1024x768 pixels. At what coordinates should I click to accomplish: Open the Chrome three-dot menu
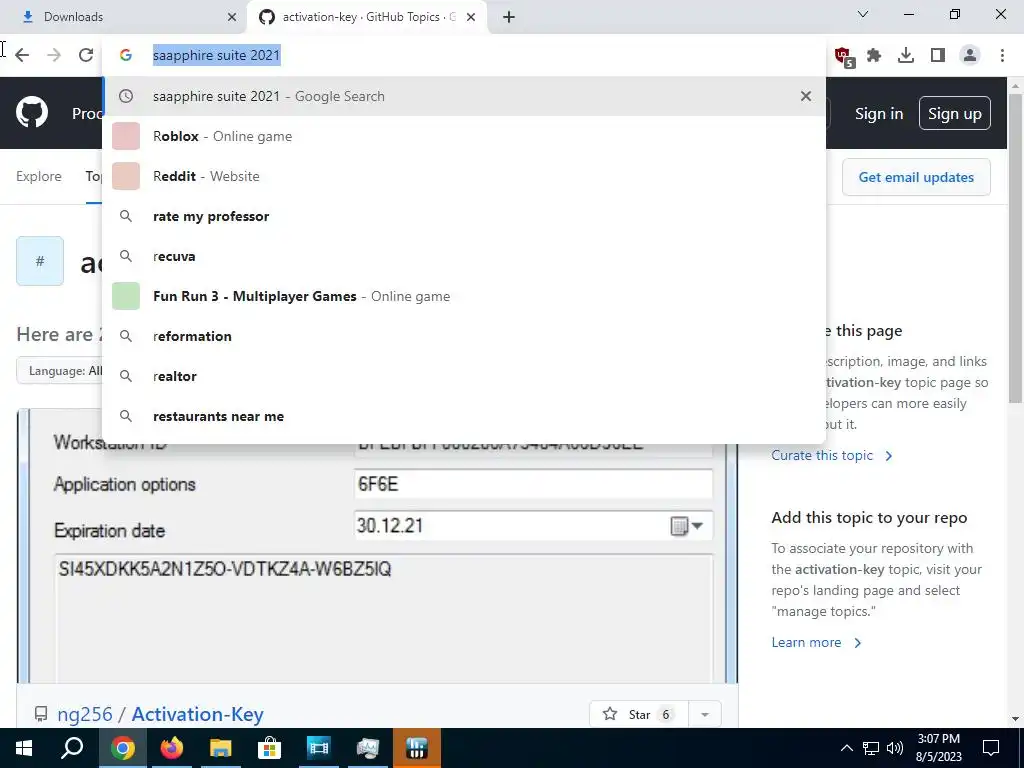[1002, 56]
